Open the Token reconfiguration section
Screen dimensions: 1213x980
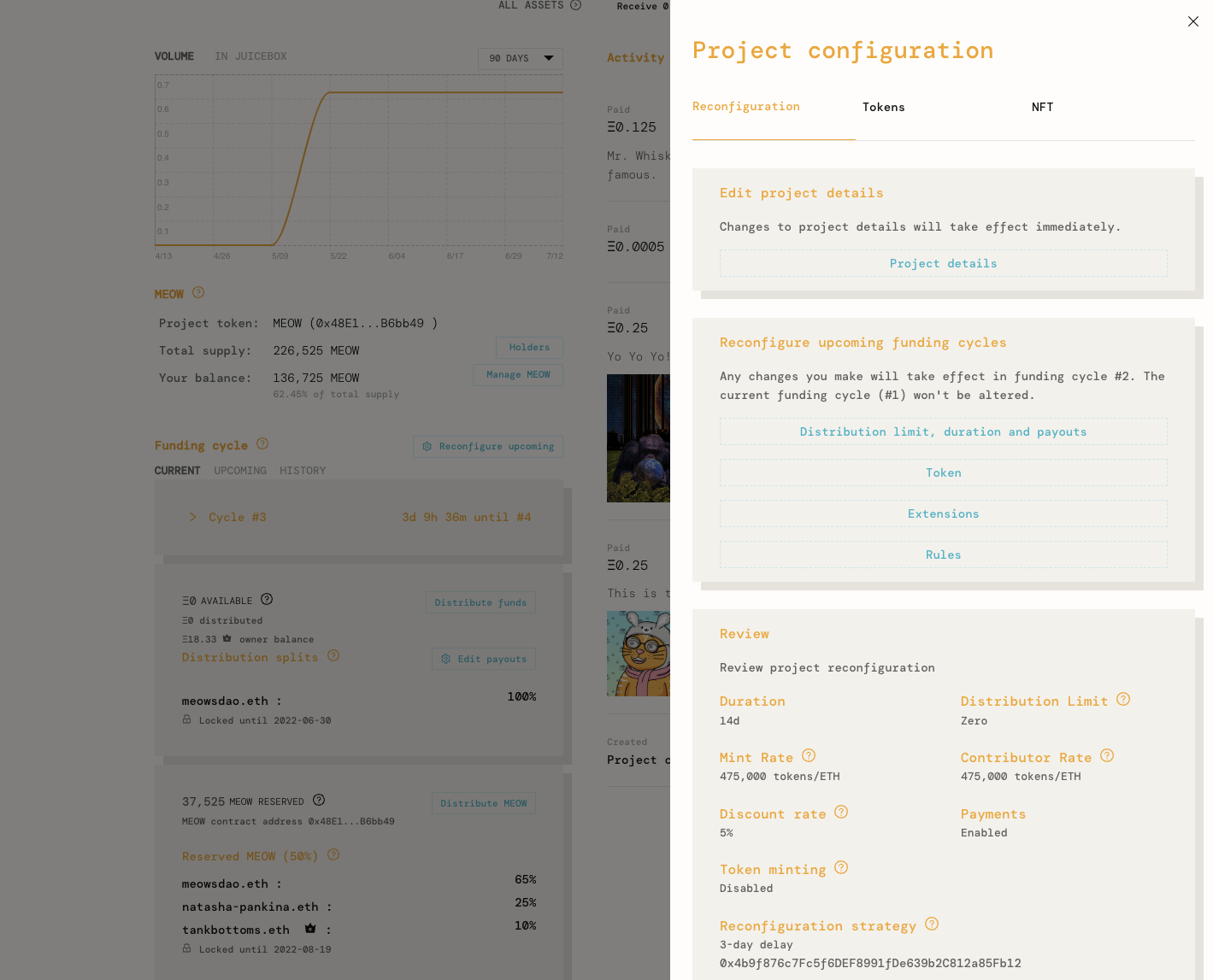tap(943, 472)
